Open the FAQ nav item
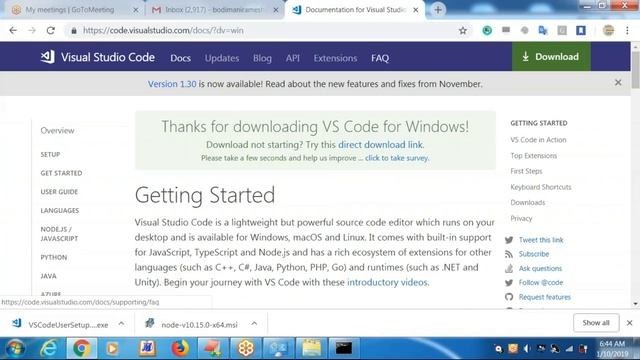The width and height of the screenshot is (640, 360). [x=380, y=58]
